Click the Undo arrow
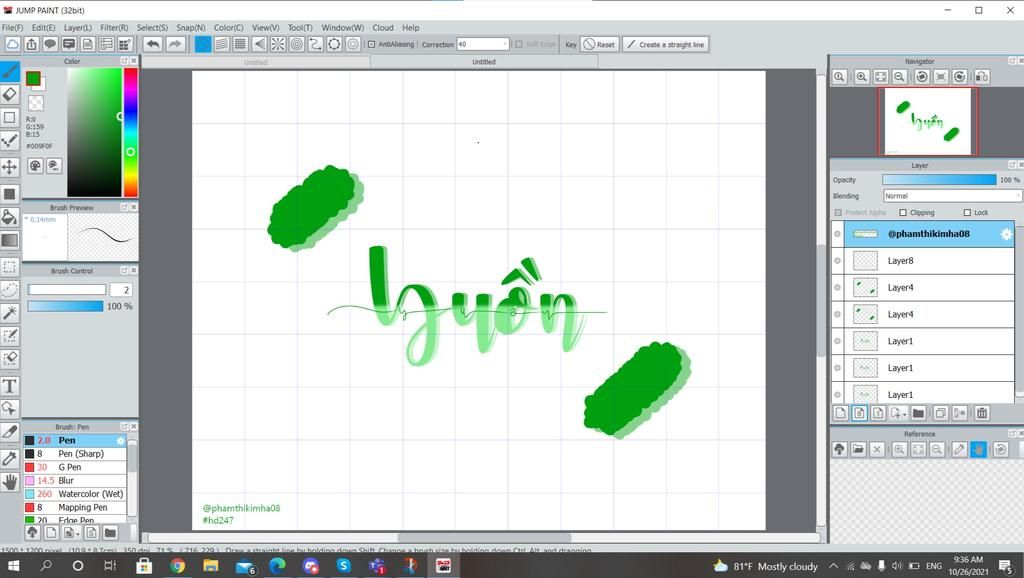The height and width of the screenshot is (578, 1024). click(x=153, y=44)
